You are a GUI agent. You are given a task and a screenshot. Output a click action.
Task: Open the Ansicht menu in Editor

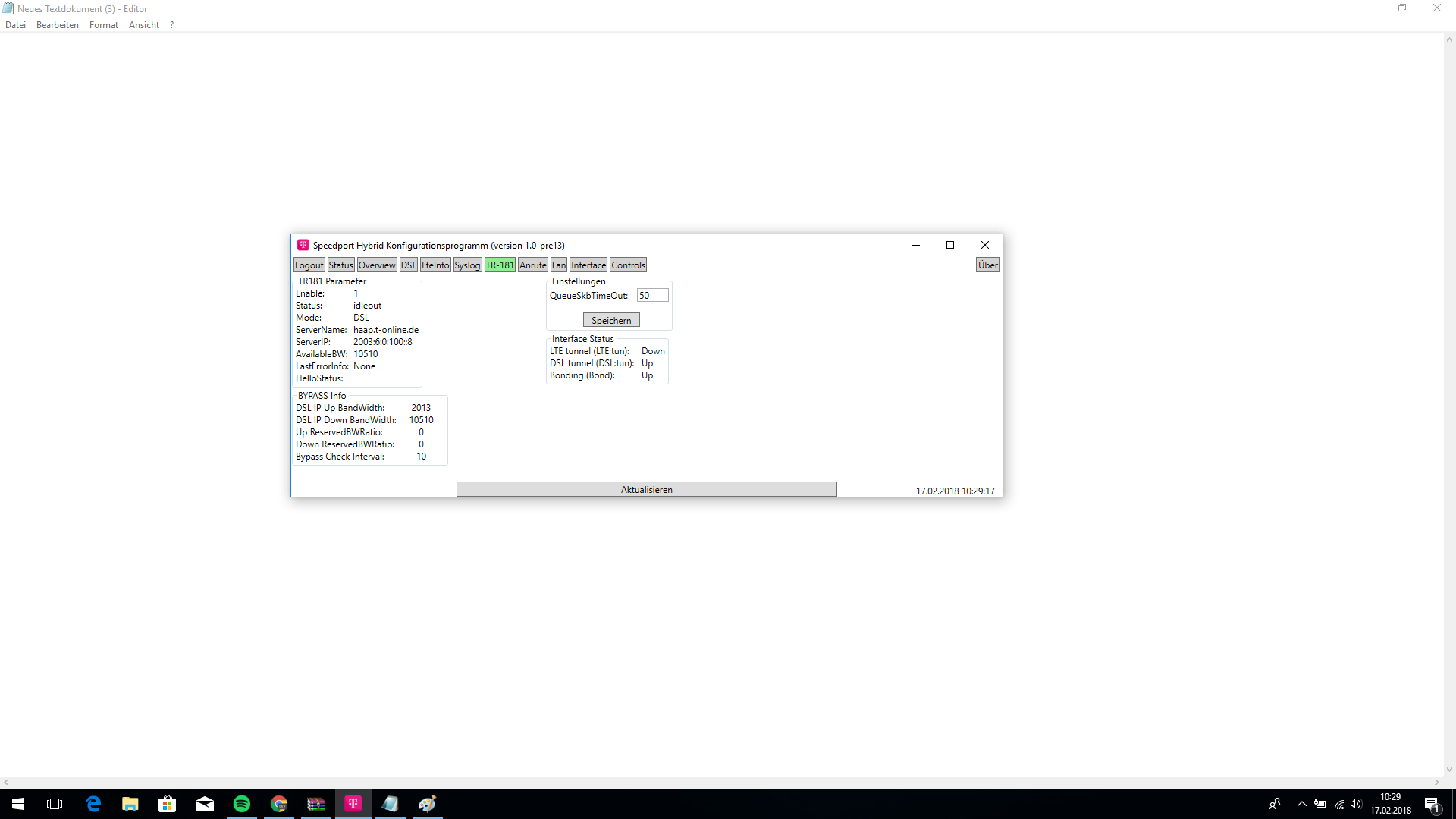pos(144,25)
